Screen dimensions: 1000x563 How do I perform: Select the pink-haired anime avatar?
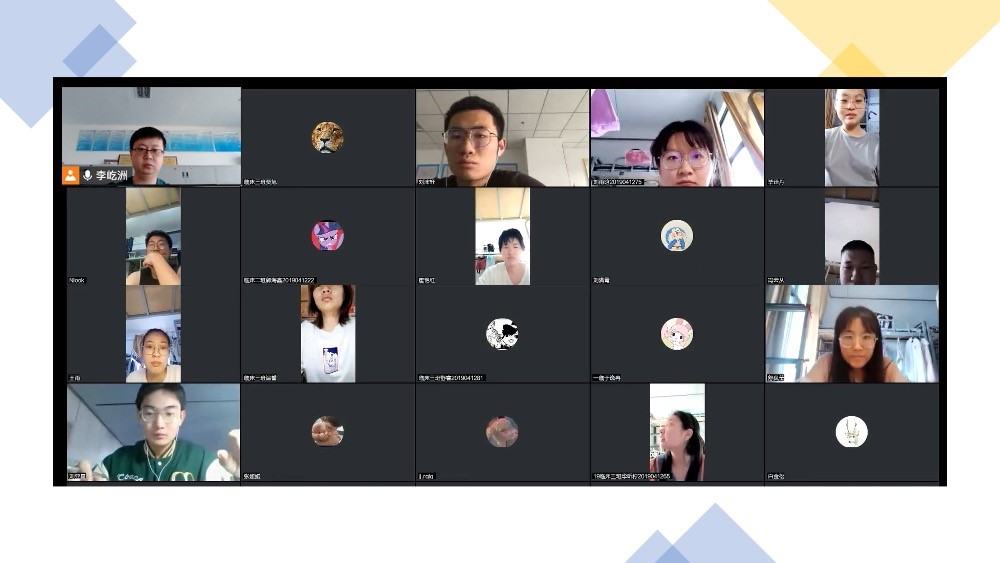[677, 333]
